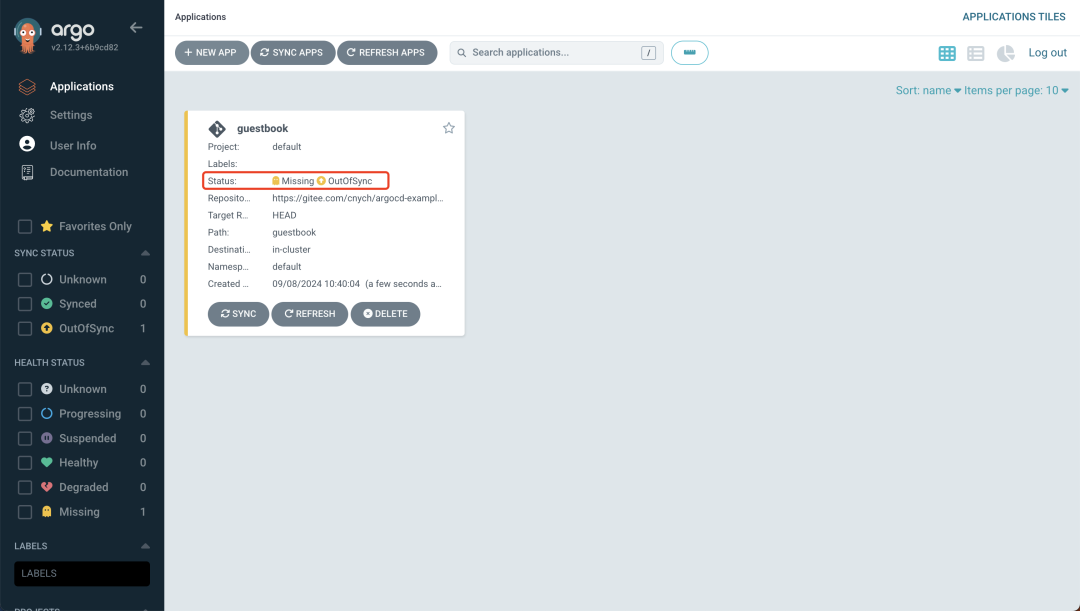Screen dimensions: 1080x611
Task: Click the slash shortcut key hint
Action: point(648,53)
